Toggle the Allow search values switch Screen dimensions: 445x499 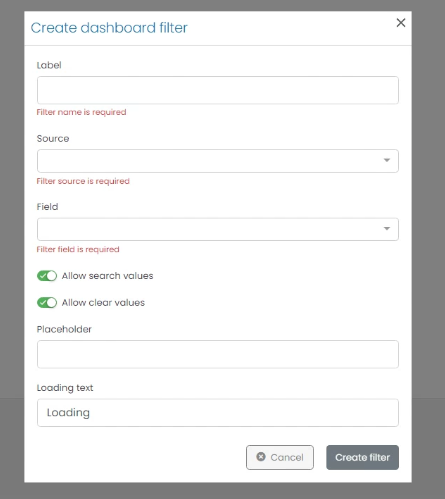point(47,276)
